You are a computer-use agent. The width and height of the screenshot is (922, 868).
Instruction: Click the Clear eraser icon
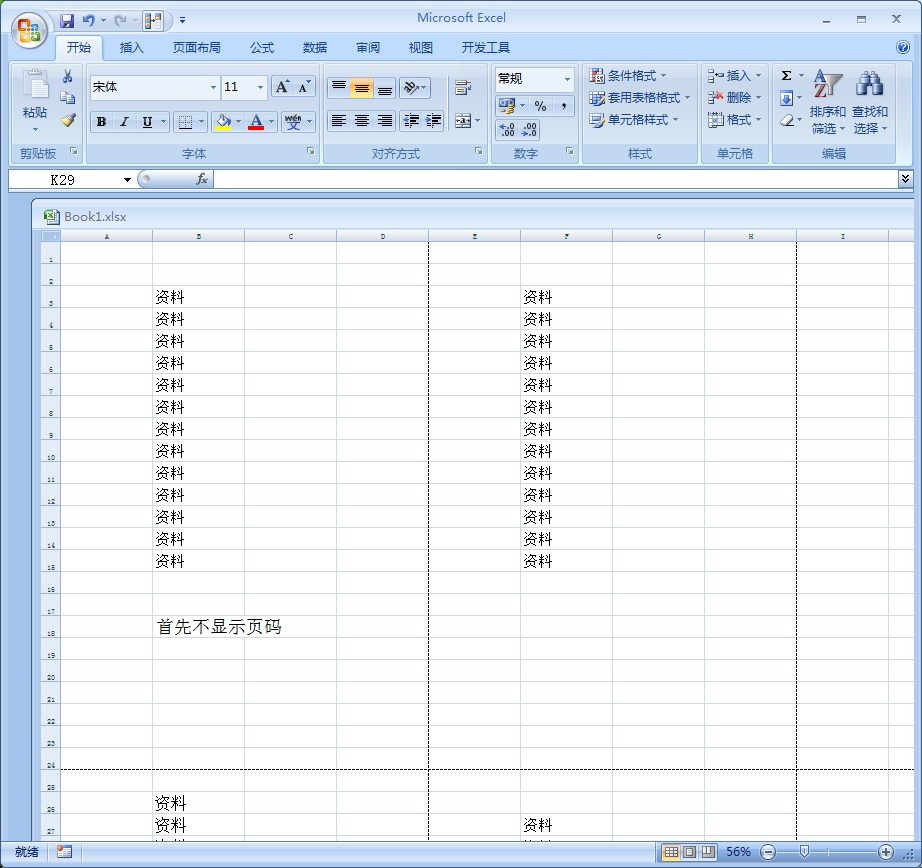tap(787, 120)
